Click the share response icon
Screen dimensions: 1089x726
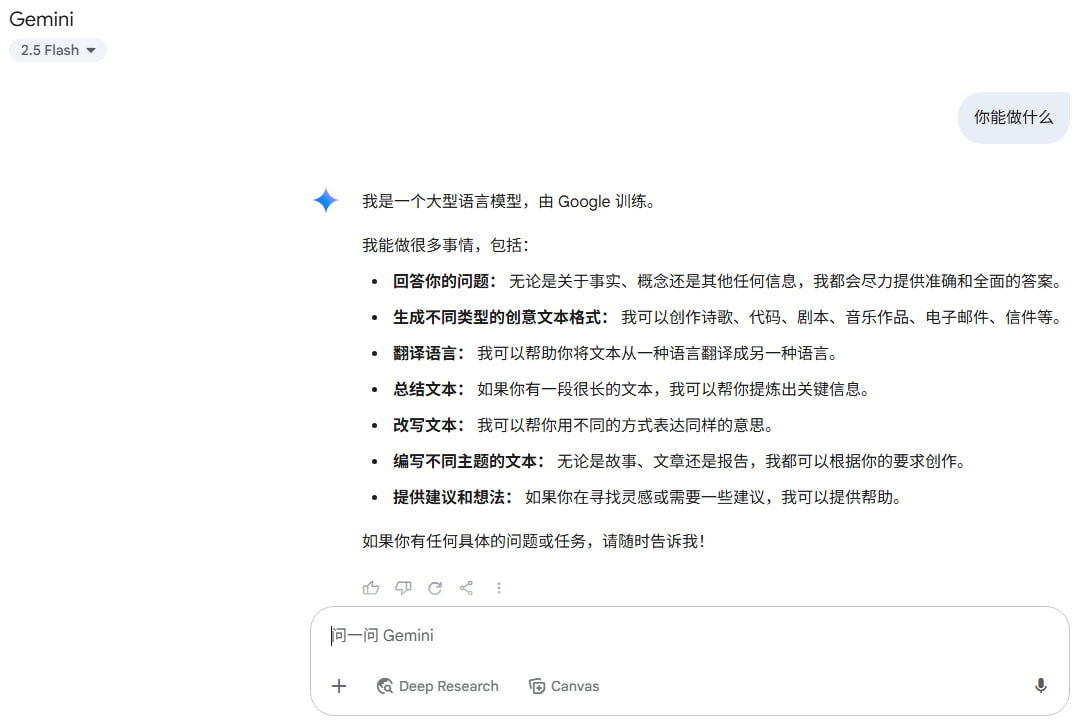[x=467, y=588]
